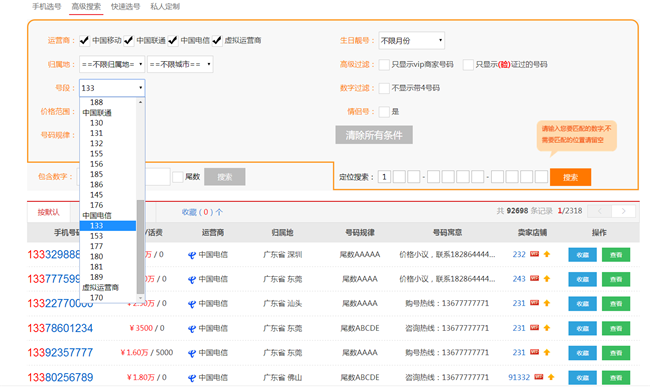Uncheck the 中国移动 carrier checkbox

84,40
